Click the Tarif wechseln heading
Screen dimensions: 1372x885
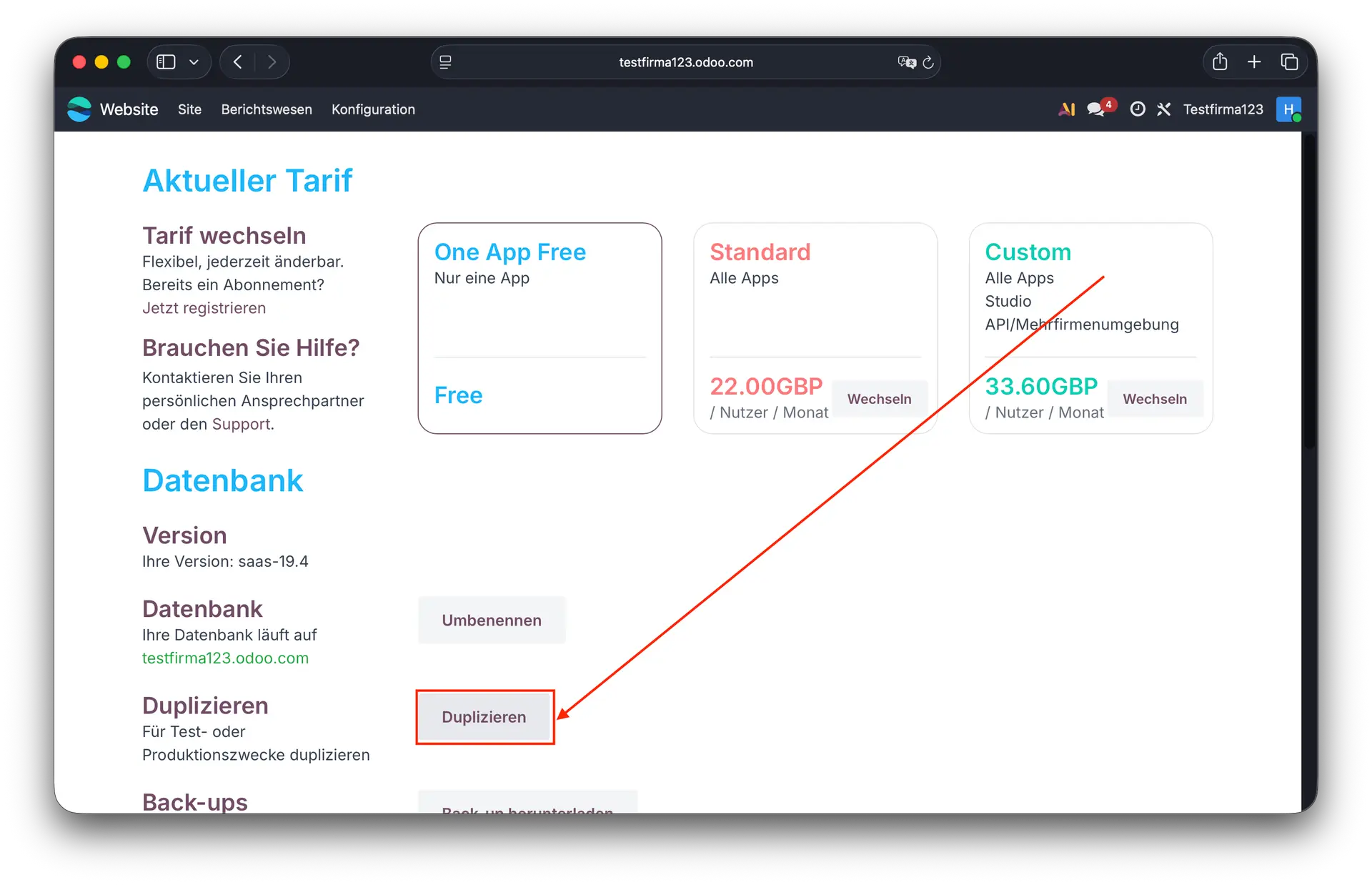pos(224,236)
